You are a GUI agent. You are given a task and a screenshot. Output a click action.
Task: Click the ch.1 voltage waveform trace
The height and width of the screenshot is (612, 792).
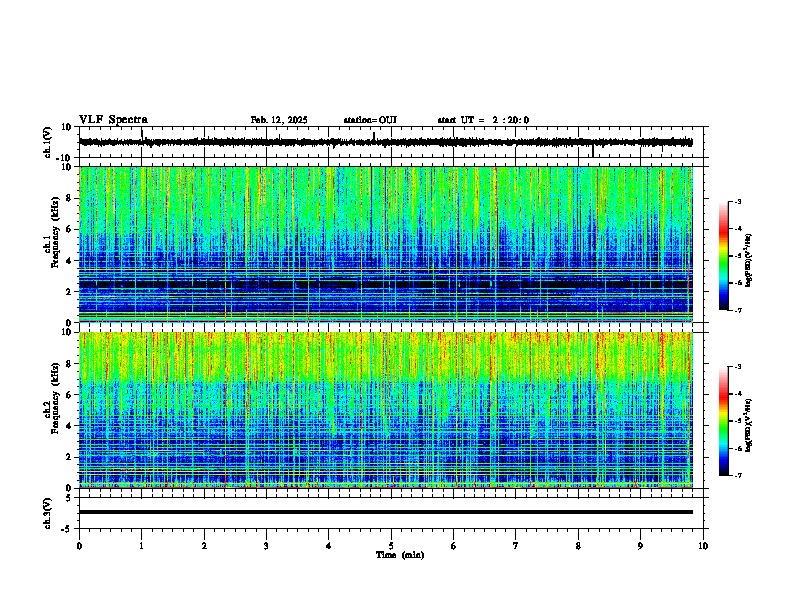click(x=386, y=142)
